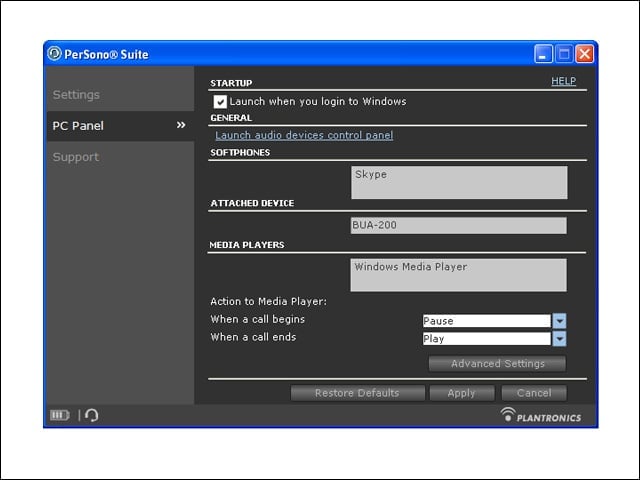Click the SOFTPHONES section heading
Image resolution: width=640 pixels, height=480 pixels.
(240, 153)
